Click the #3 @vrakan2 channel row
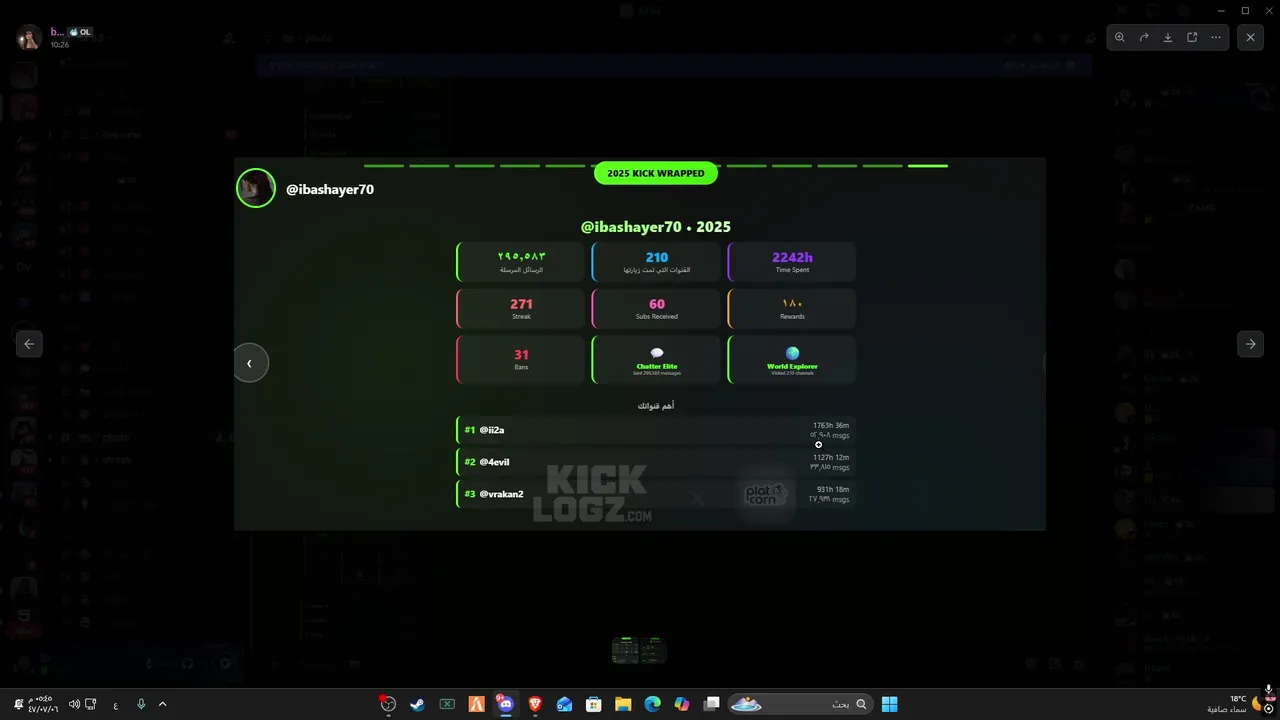Image resolution: width=1280 pixels, height=720 pixels. 656,494
